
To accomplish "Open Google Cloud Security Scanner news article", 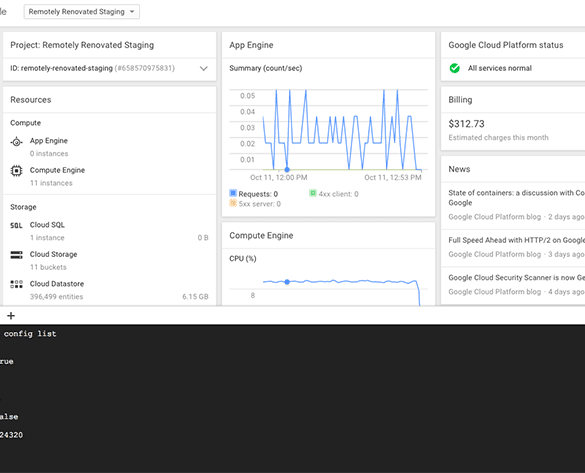I will 516,278.
